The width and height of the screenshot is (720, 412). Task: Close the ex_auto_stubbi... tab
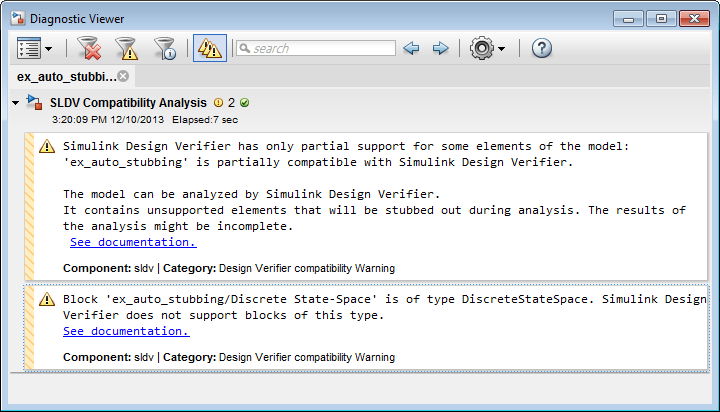pyautogui.click(x=123, y=76)
